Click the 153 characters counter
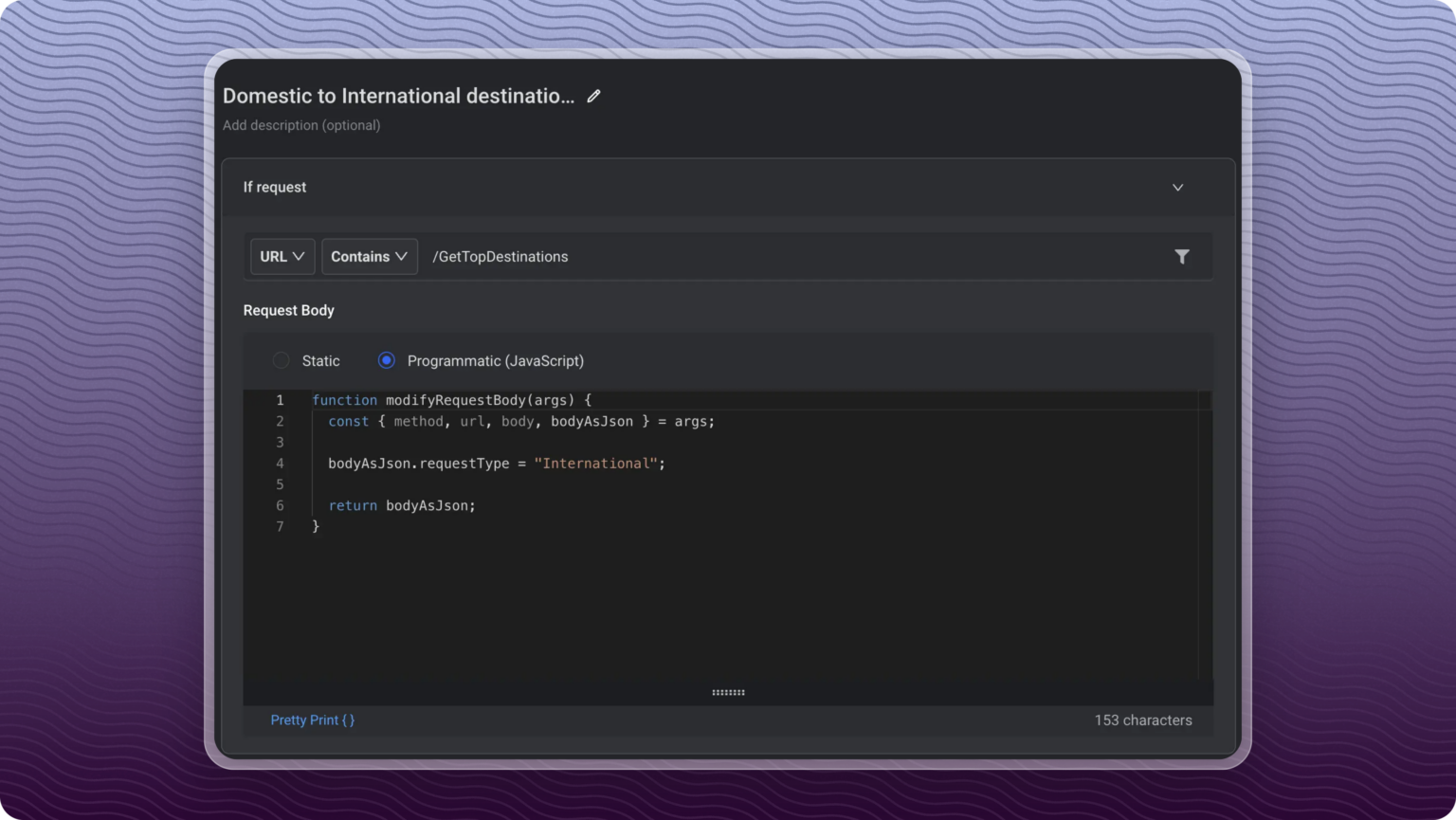This screenshot has height=820, width=1456. 1143,720
